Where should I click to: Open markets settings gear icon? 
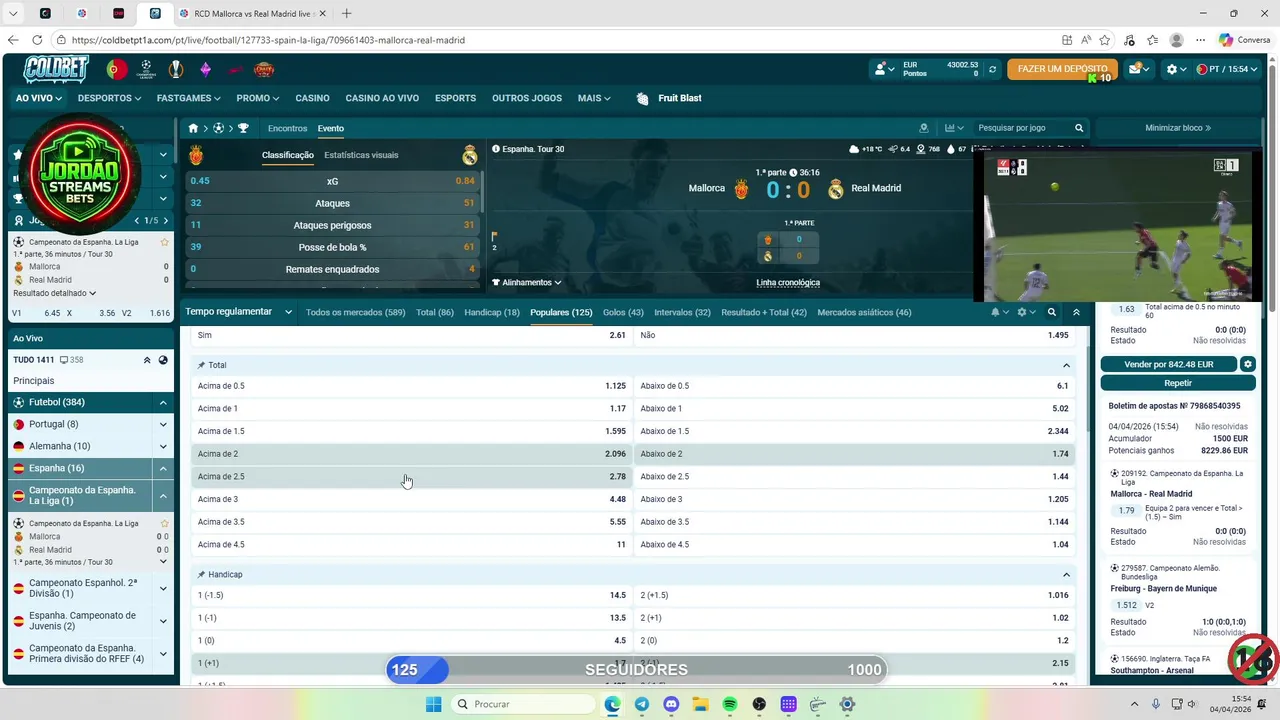[x=1022, y=312]
